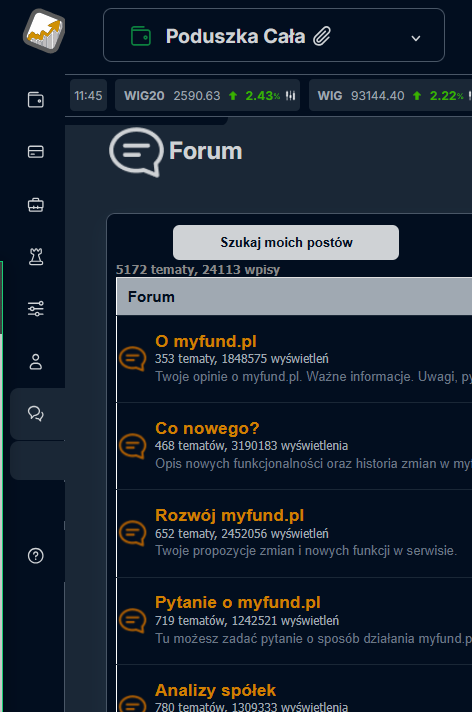
Task: Click the chat icon beside Co nowego?
Action: pos(133,446)
